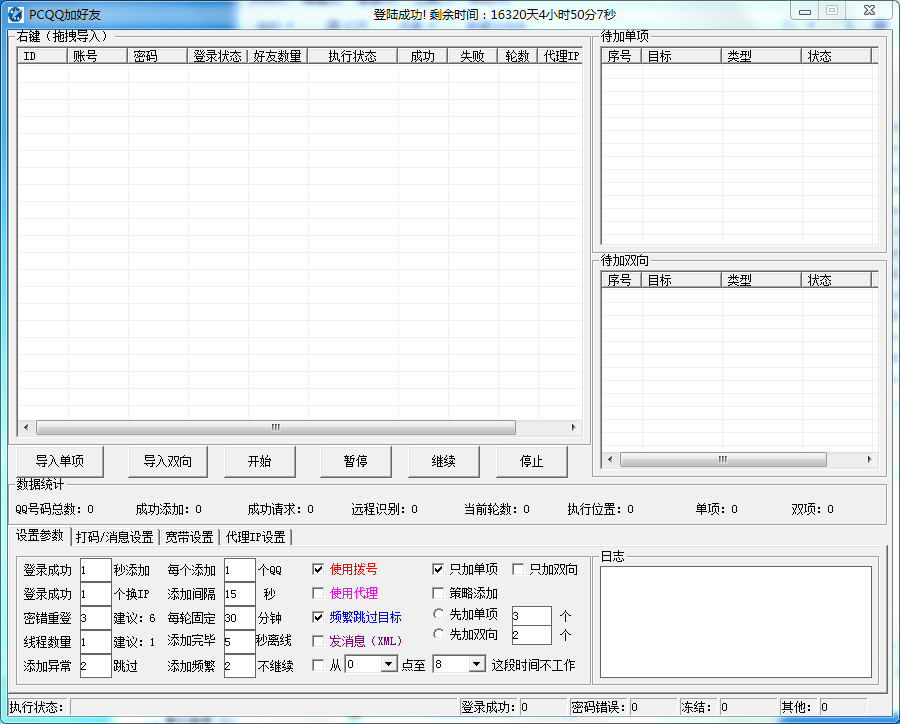
Task: Click the 导入双向 button
Action: click(x=167, y=461)
